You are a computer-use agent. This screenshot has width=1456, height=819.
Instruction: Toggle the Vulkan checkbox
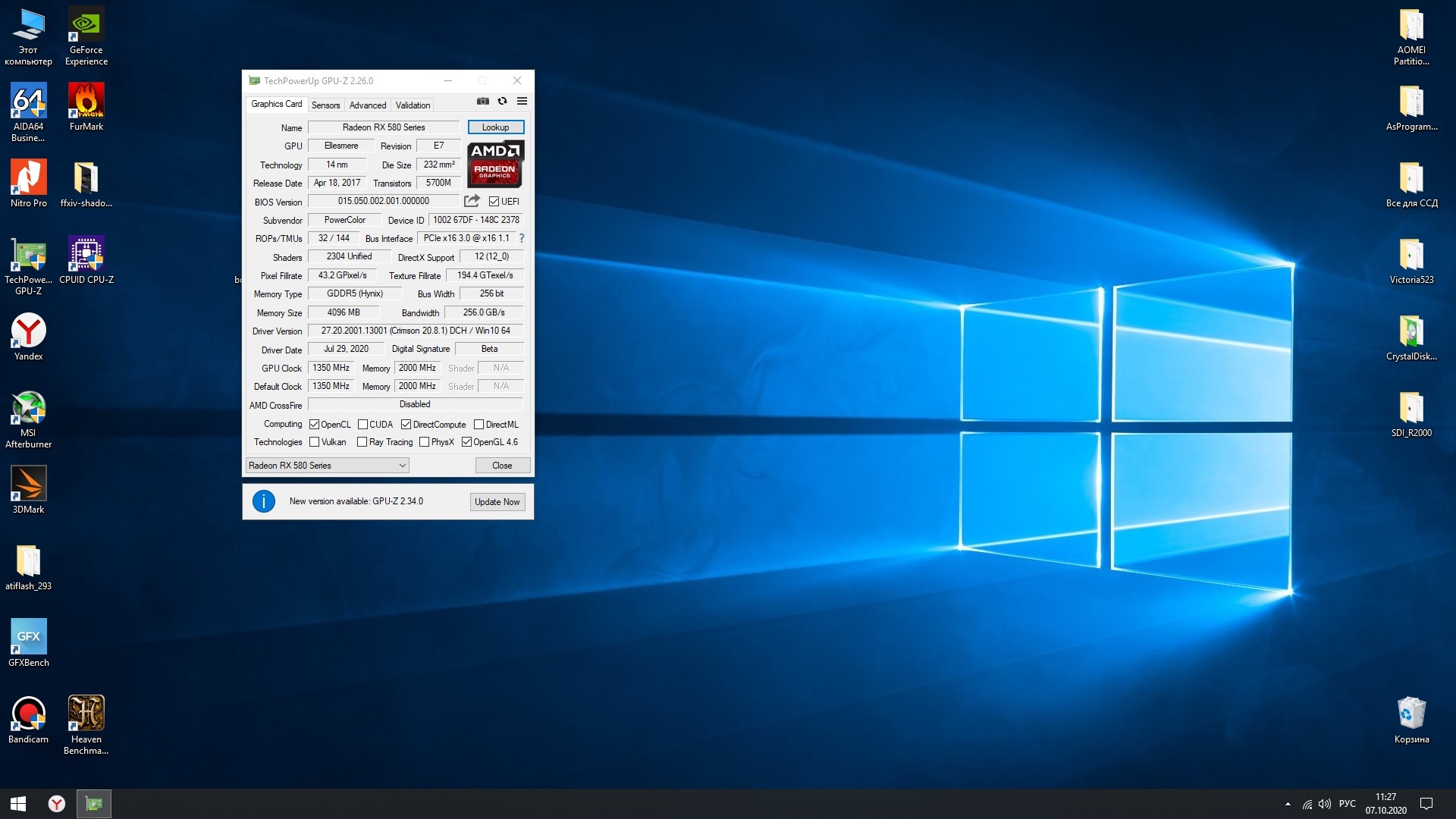tap(314, 442)
